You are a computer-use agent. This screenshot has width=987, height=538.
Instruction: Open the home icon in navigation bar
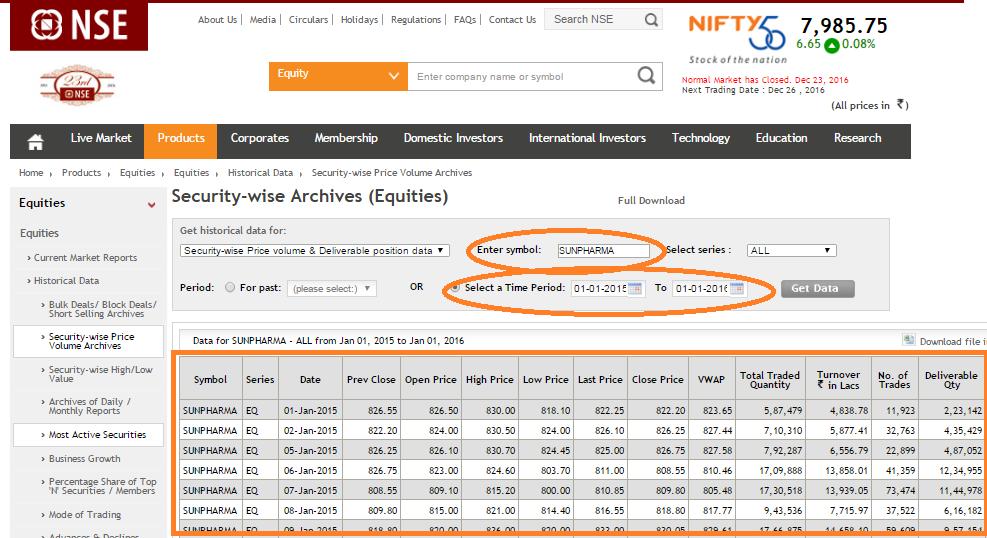tap(35, 142)
